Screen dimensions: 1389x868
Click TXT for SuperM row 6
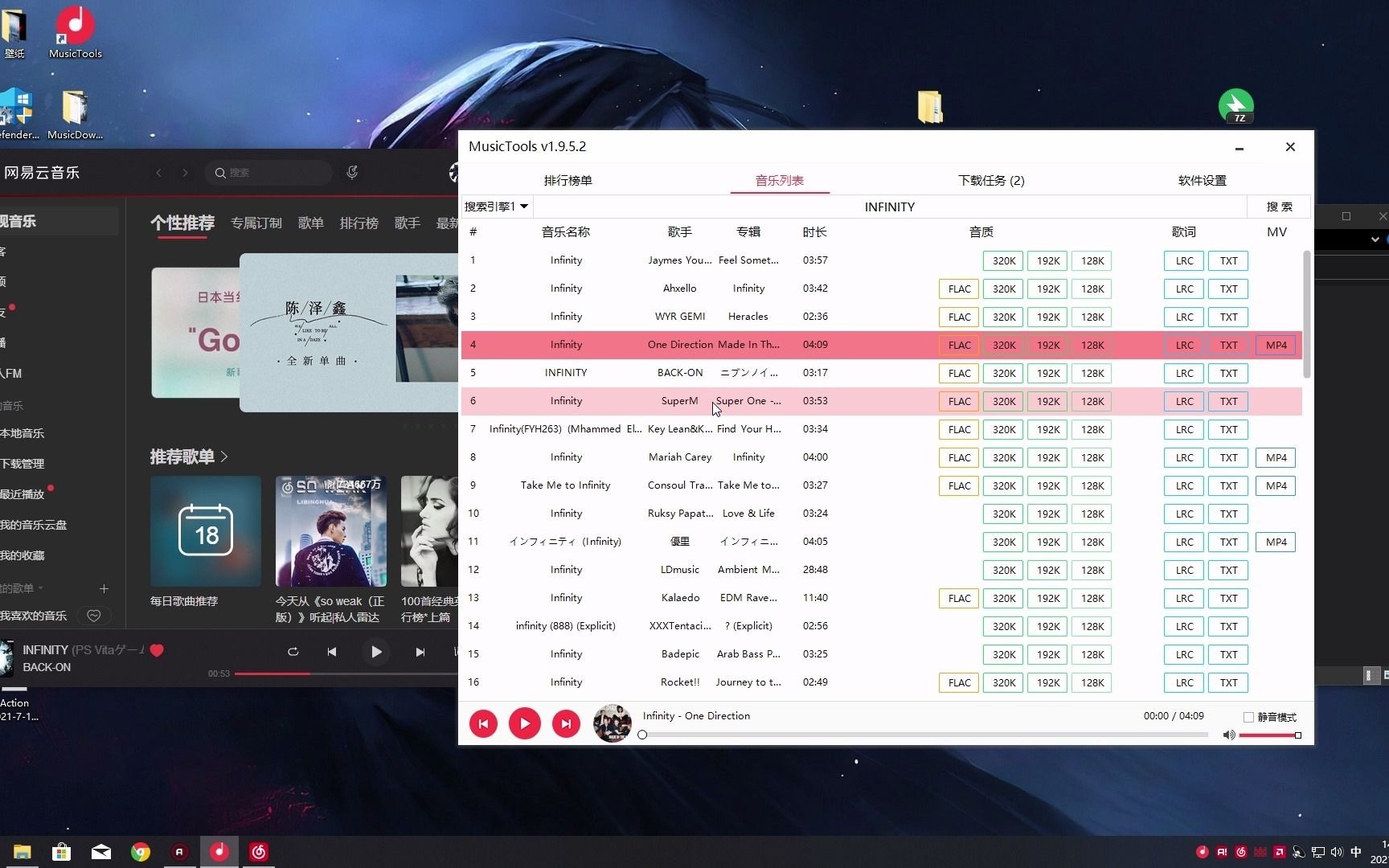[x=1228, y=401]
